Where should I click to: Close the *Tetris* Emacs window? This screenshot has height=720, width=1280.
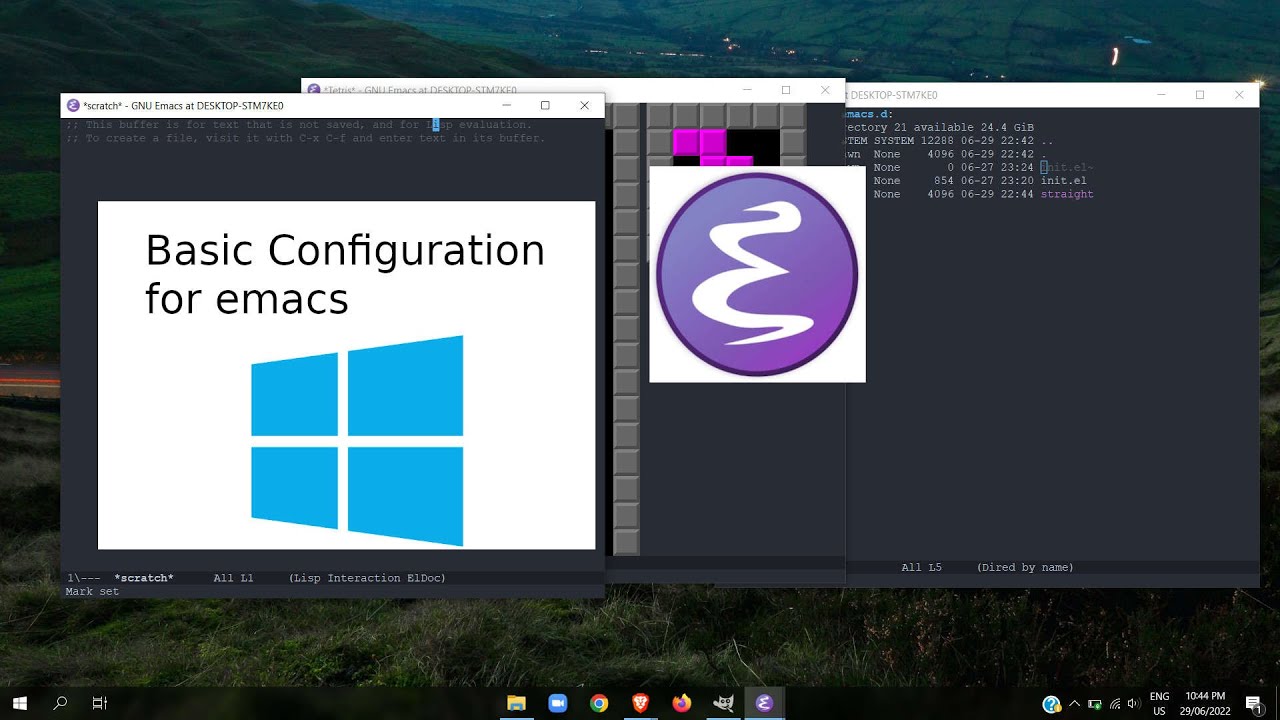click(825, 90)
